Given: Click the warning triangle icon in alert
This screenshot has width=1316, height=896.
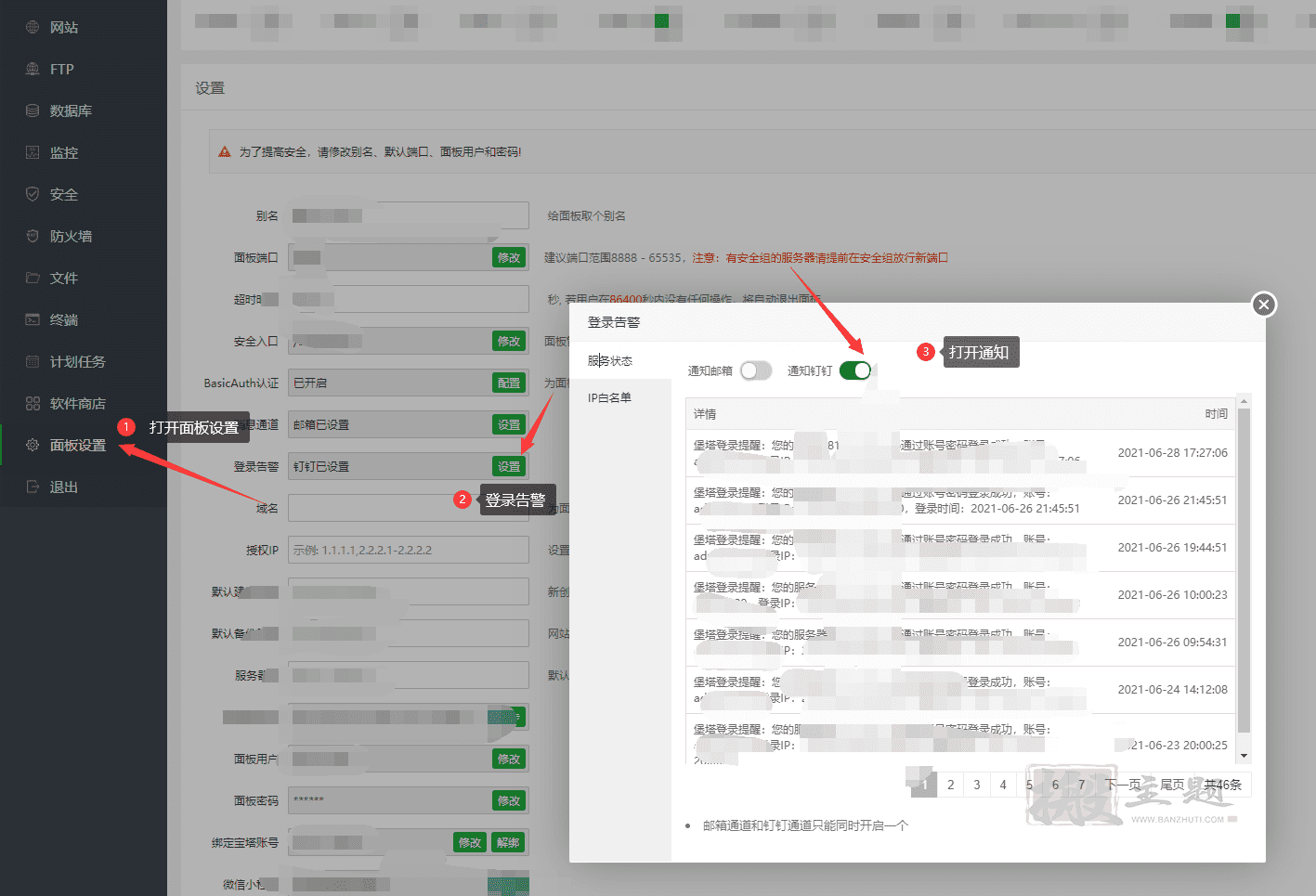Looking at the screenshot, I should pyautogui.click(x=225, y=151).
